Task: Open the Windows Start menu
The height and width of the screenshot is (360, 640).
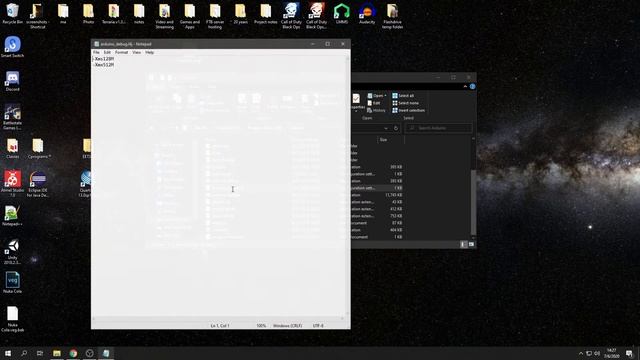Action: [8, 353]
